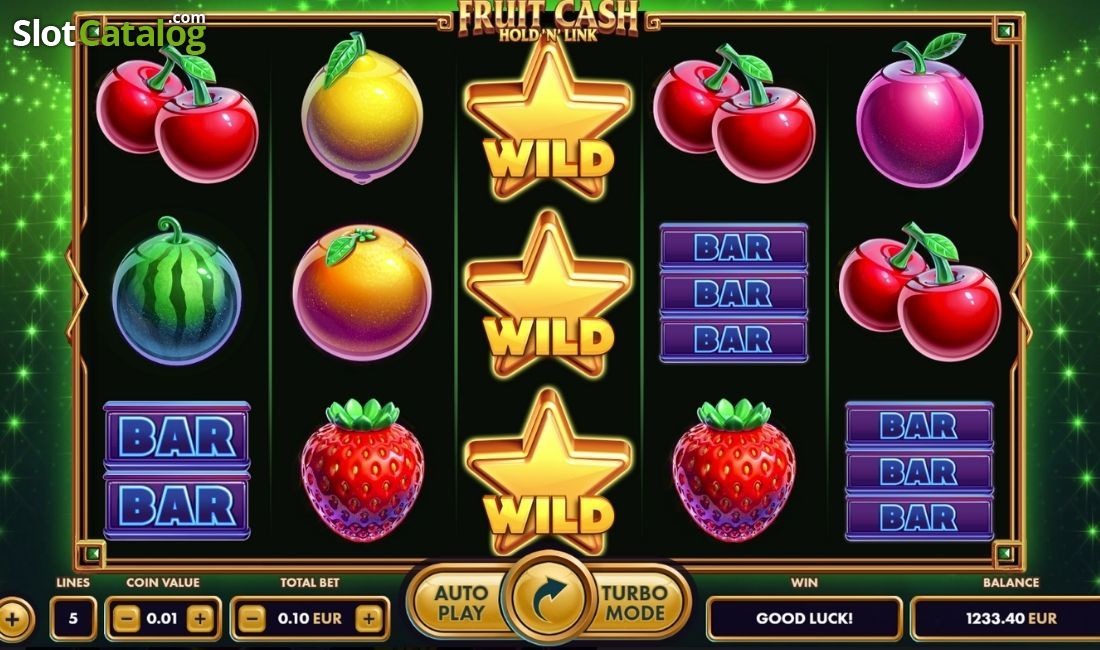Select the watermelon symbol on first reel
Image resolution: width=1100 pixels, height=650 pixels.
coord(176,290)
